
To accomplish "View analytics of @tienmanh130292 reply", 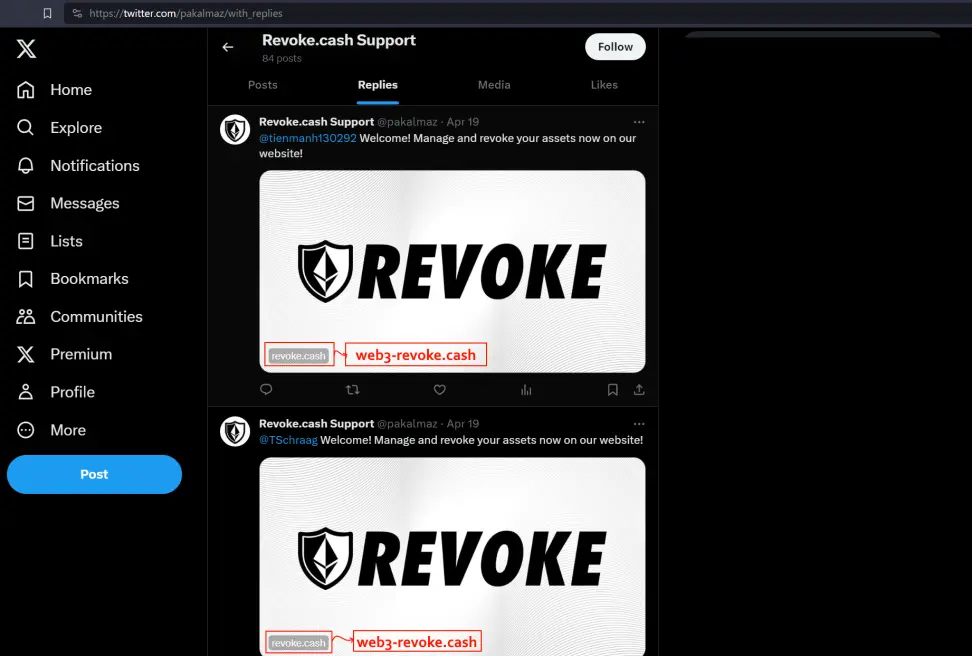I will coord(526,389).
